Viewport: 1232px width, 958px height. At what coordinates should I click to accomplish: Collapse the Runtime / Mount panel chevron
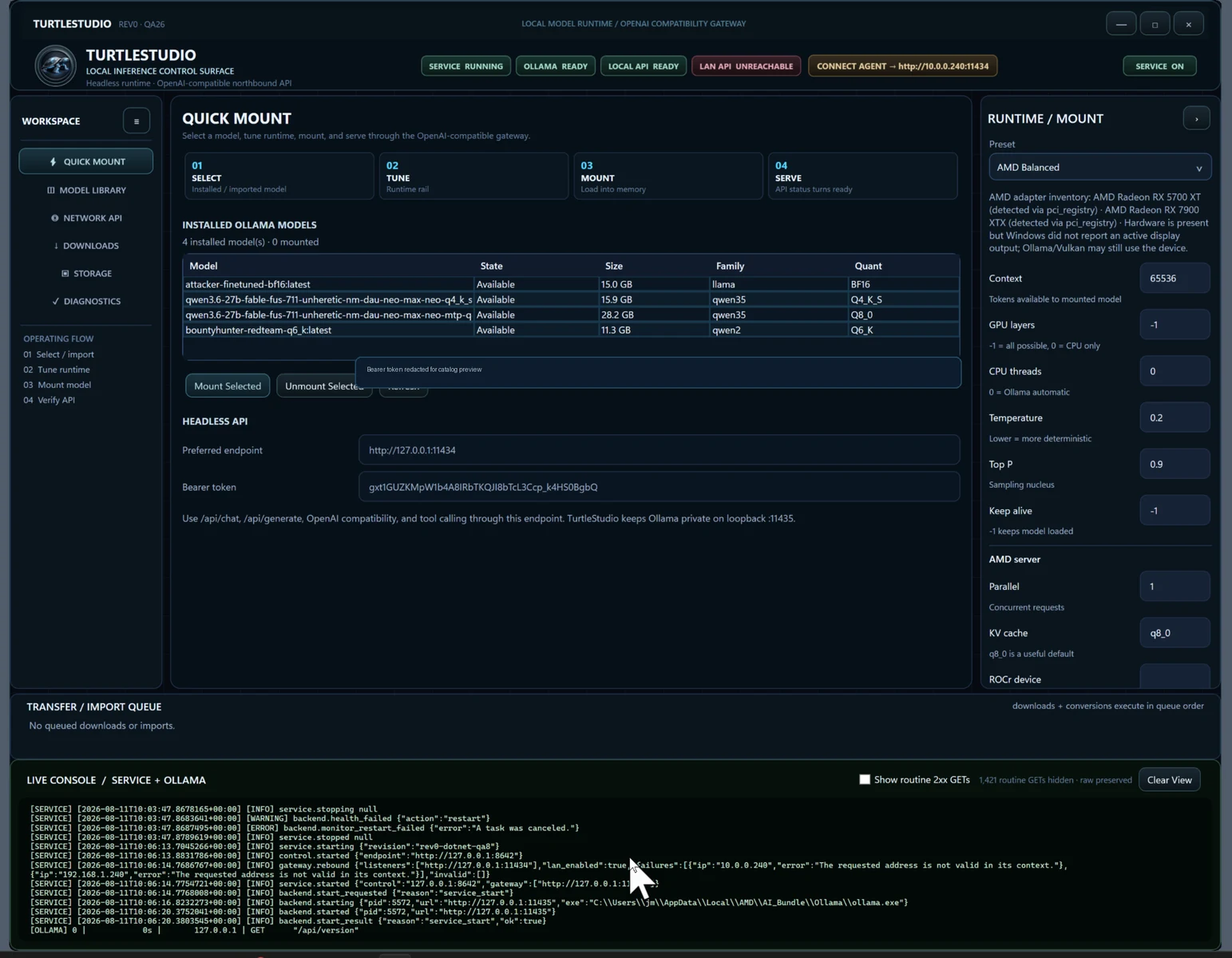[1196, 119]
